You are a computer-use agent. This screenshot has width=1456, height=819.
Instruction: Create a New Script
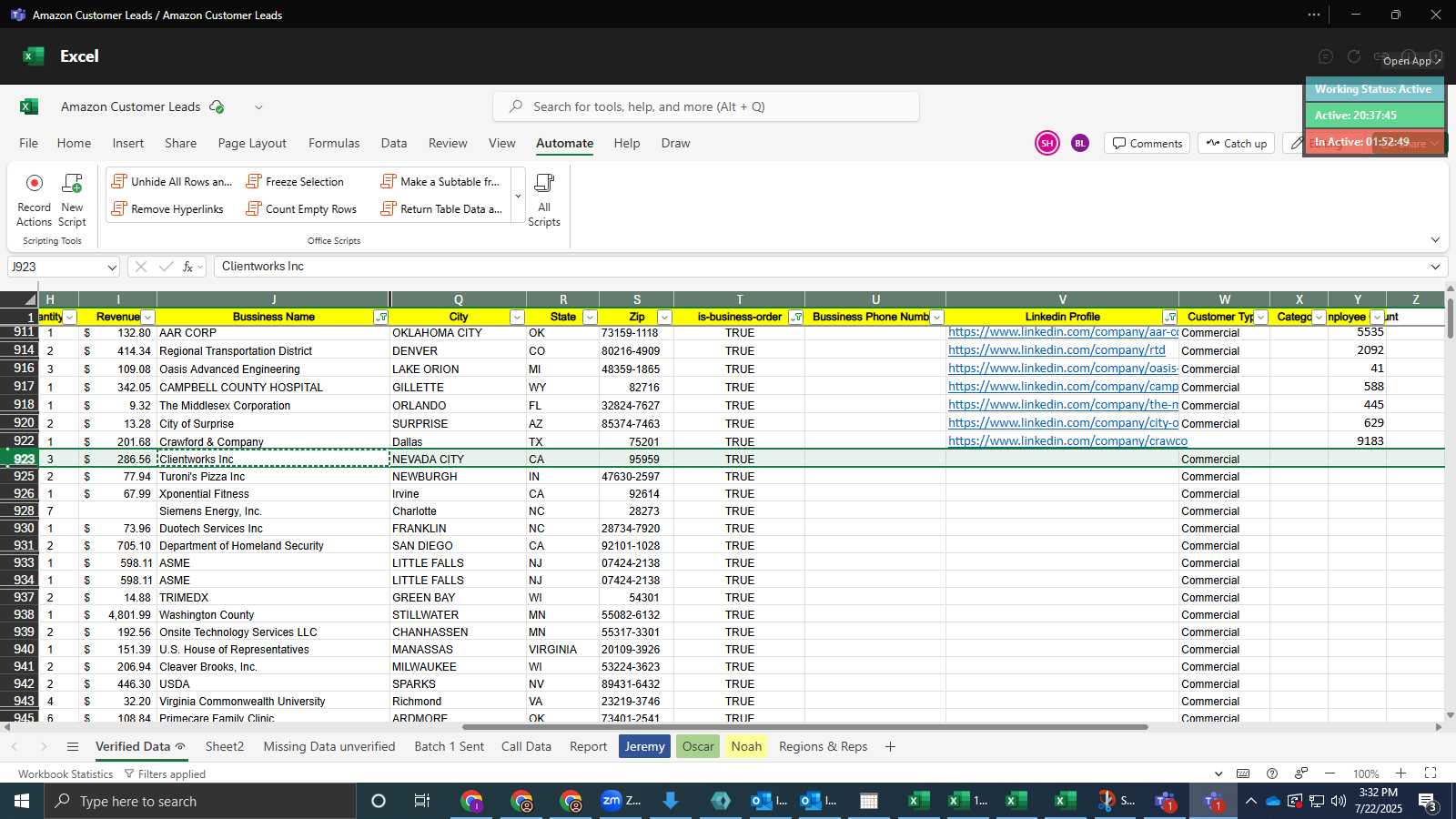coord(72,199)
